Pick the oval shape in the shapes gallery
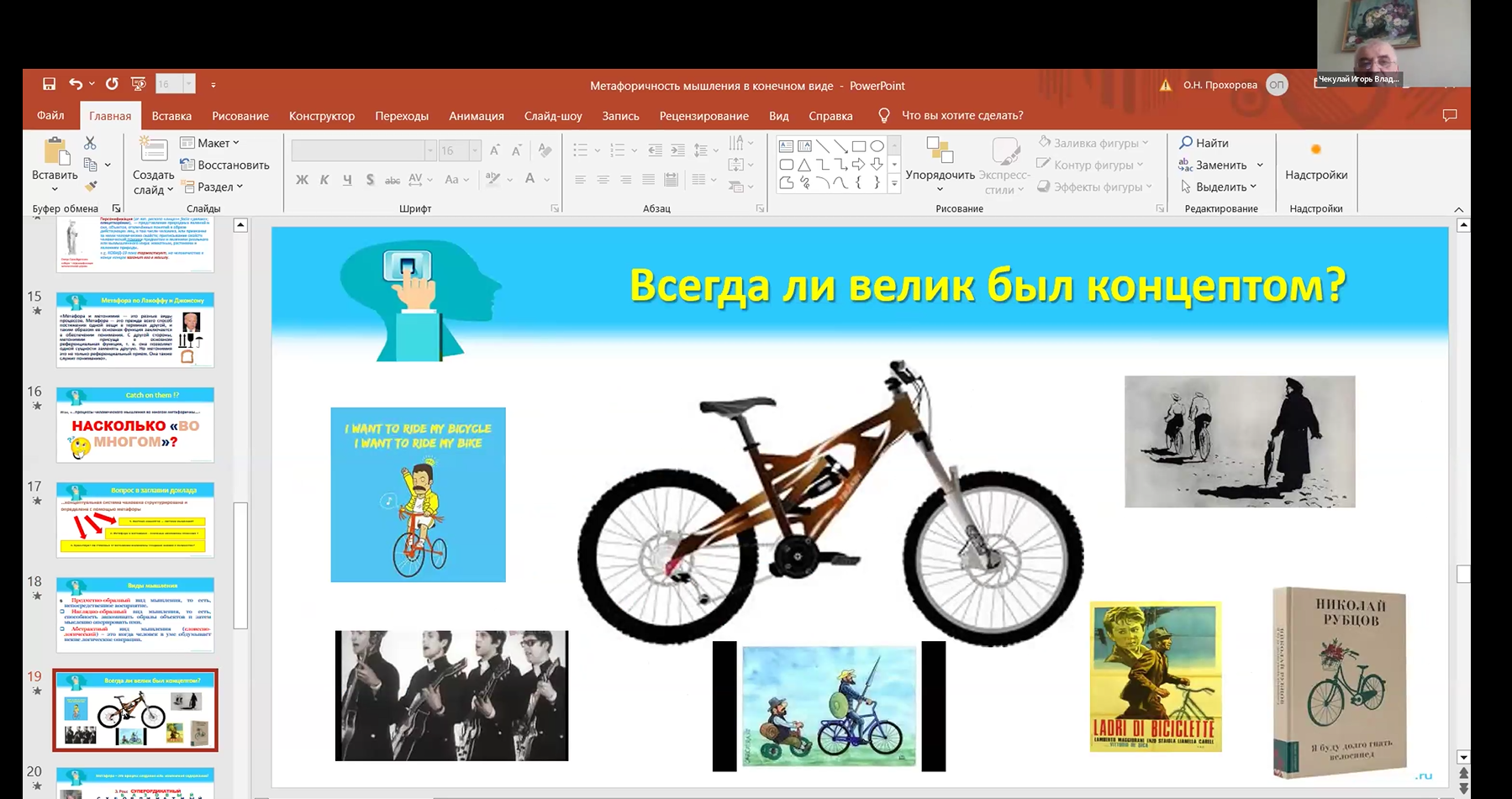The width and height of the screenshot is (1512, 799). pos(877,146)
